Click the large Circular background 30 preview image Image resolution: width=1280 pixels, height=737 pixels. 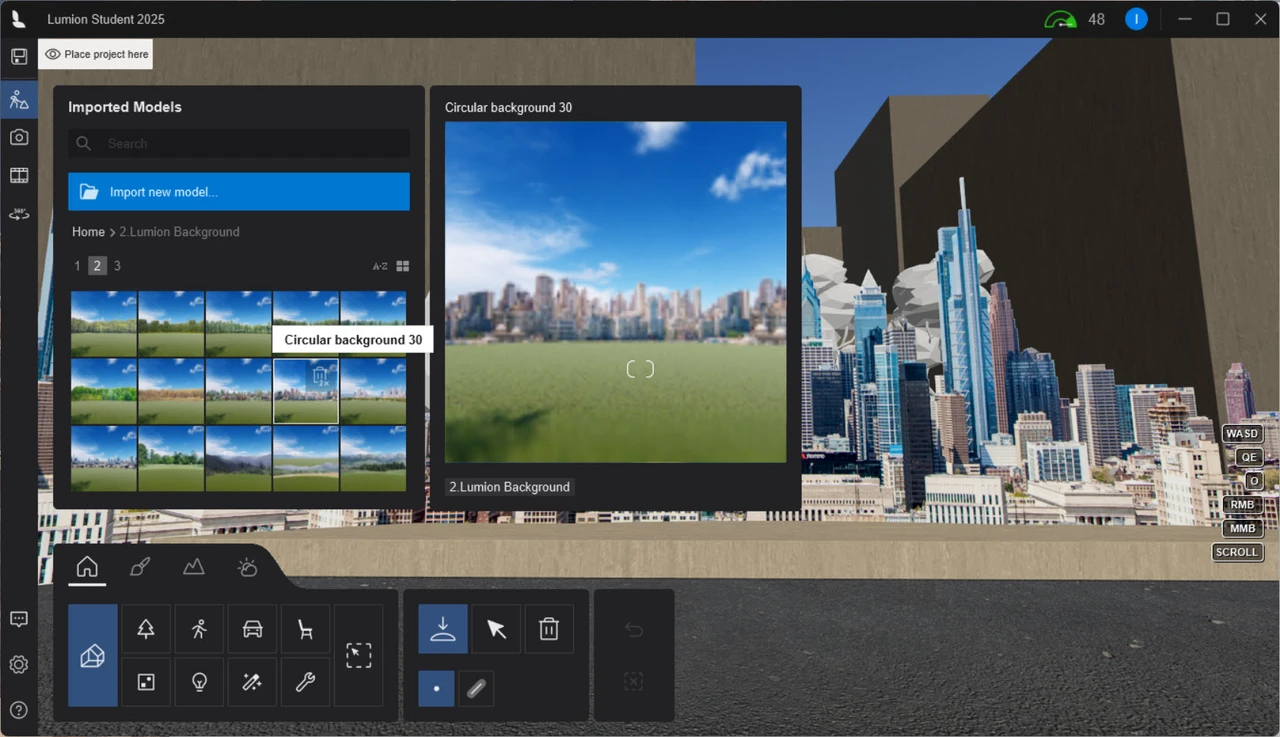pos(615,292)
